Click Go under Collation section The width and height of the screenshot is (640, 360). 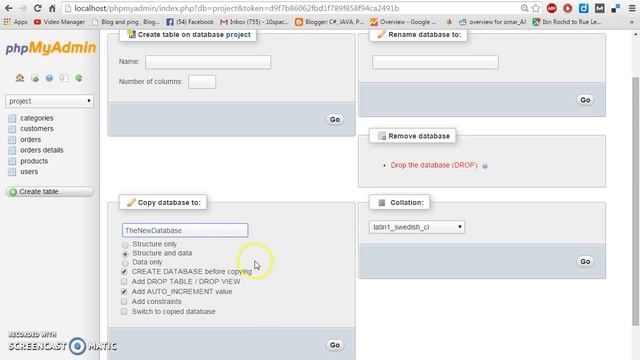pos(585,261)
